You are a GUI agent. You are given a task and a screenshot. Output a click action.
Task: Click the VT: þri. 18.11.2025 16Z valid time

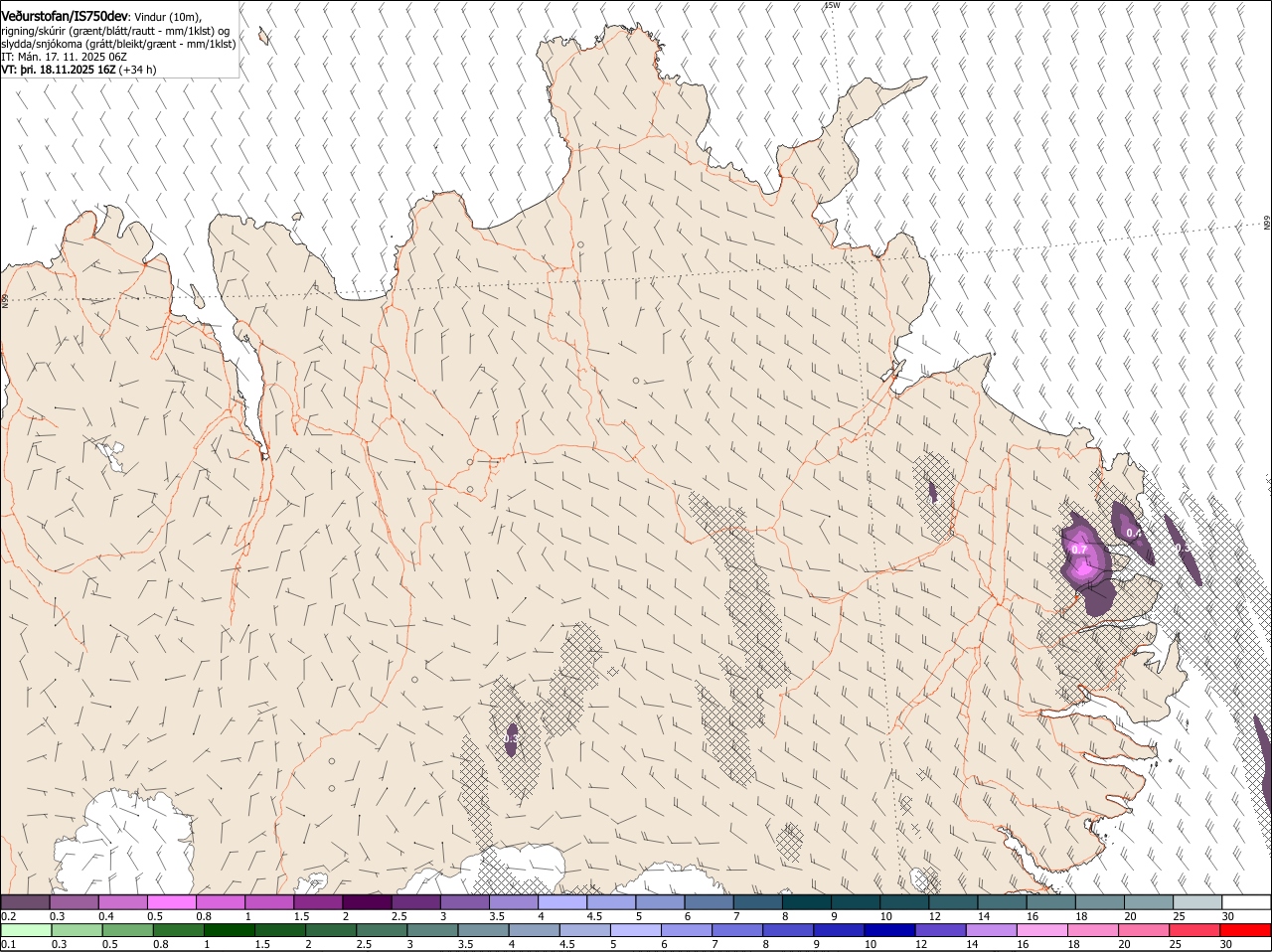pyautogui.click(x=58, y=70)
